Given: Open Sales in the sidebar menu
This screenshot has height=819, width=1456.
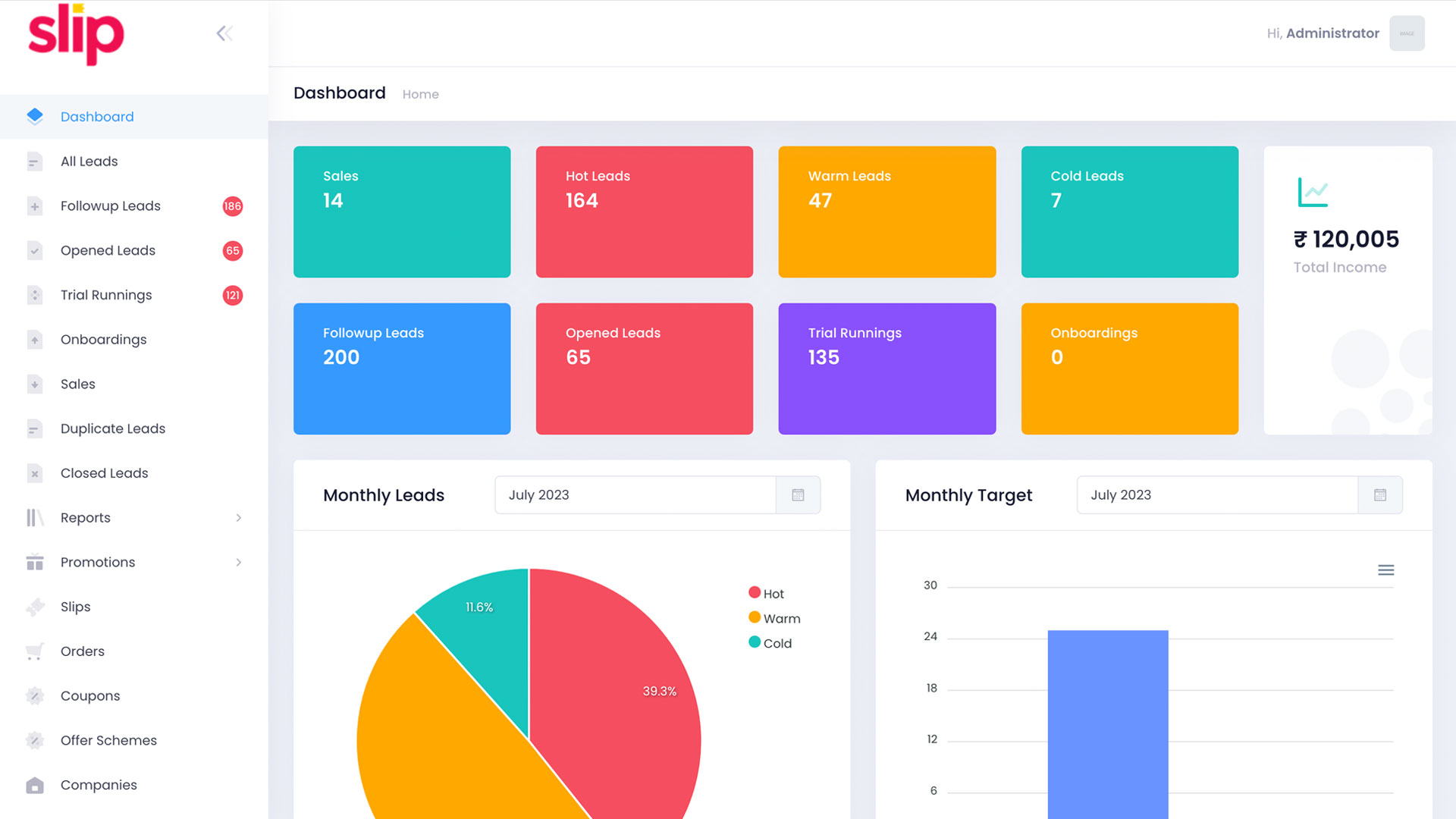Looking at the screenshot, I should 134,384.
